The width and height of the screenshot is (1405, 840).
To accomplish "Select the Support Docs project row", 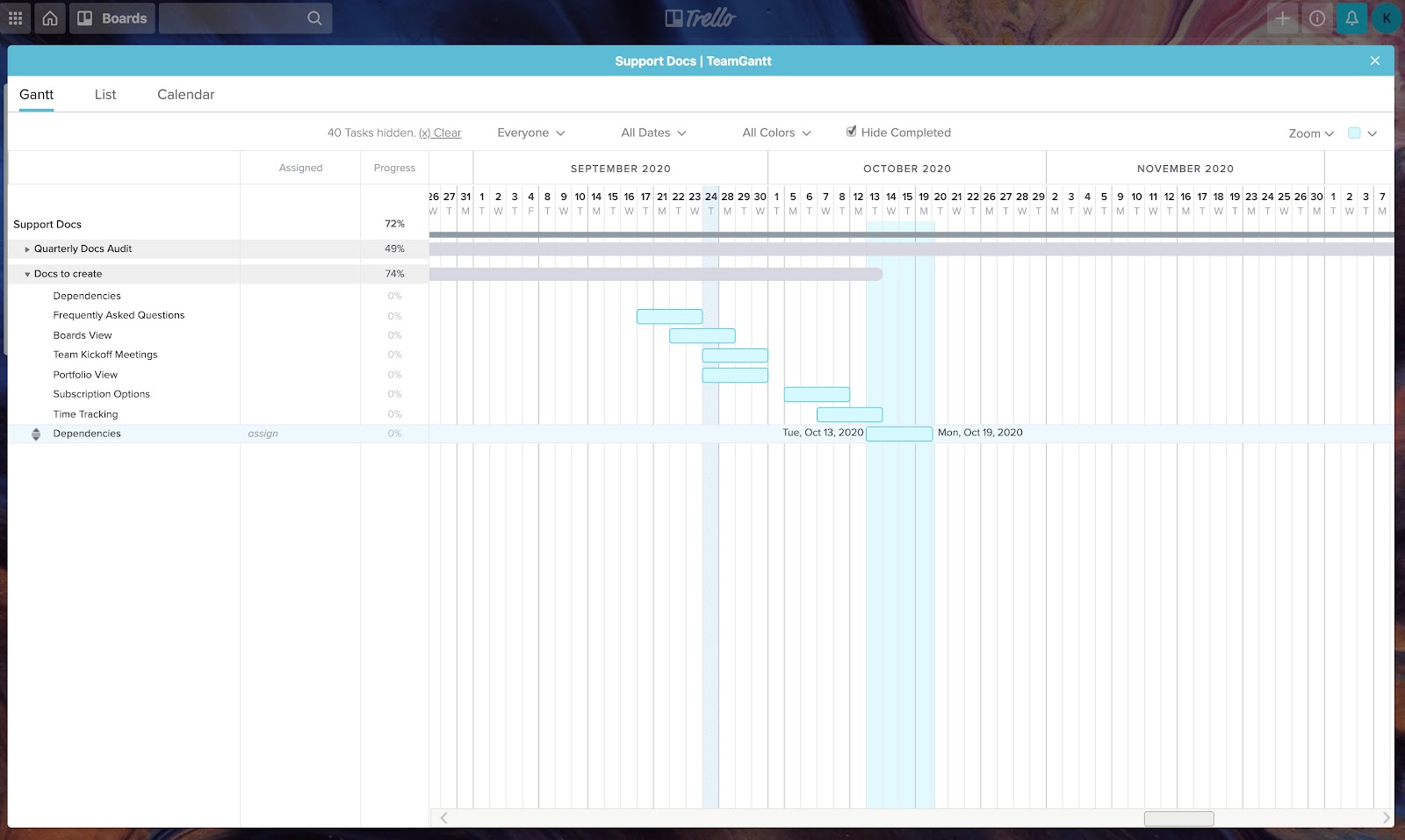I will tap(47, 225).
